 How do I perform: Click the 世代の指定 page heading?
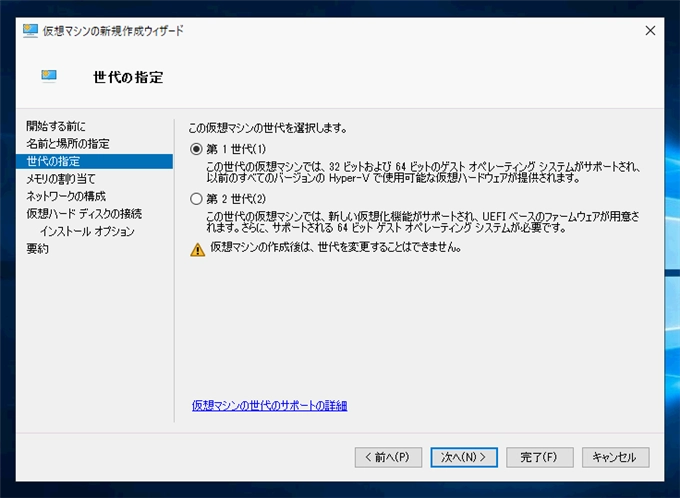tap(128, 78)
